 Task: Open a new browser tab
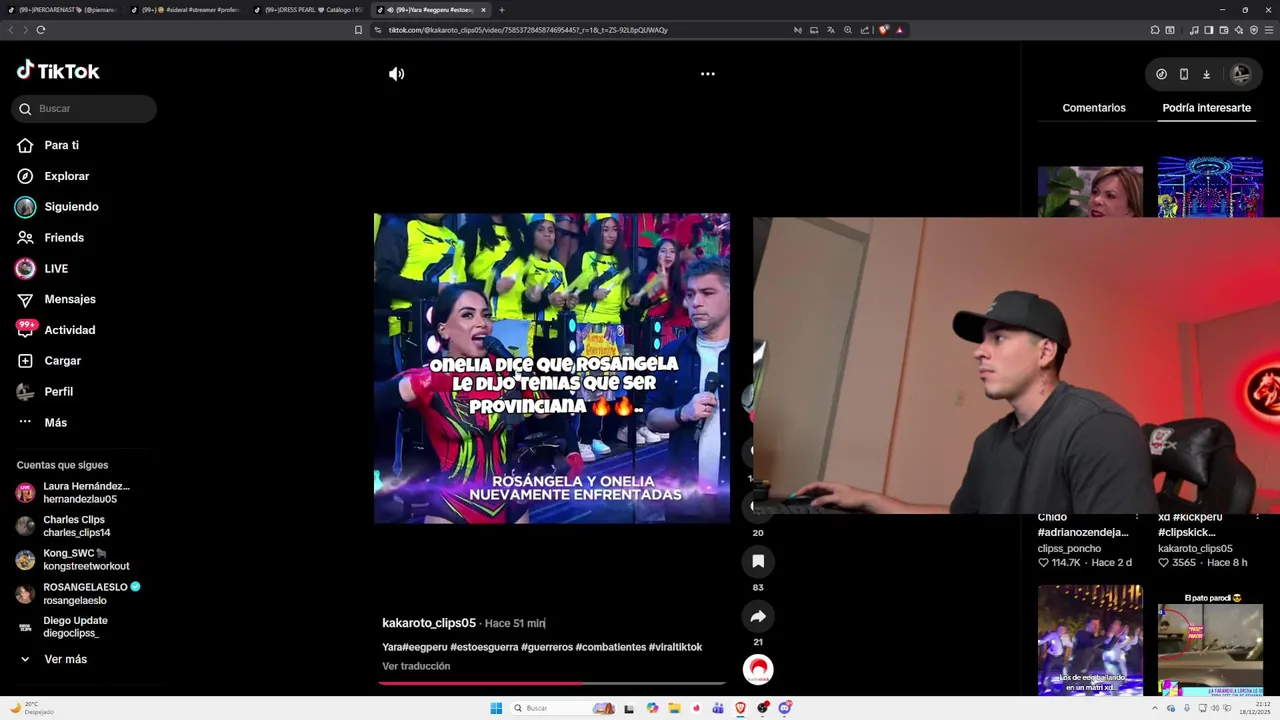point(502,10)
